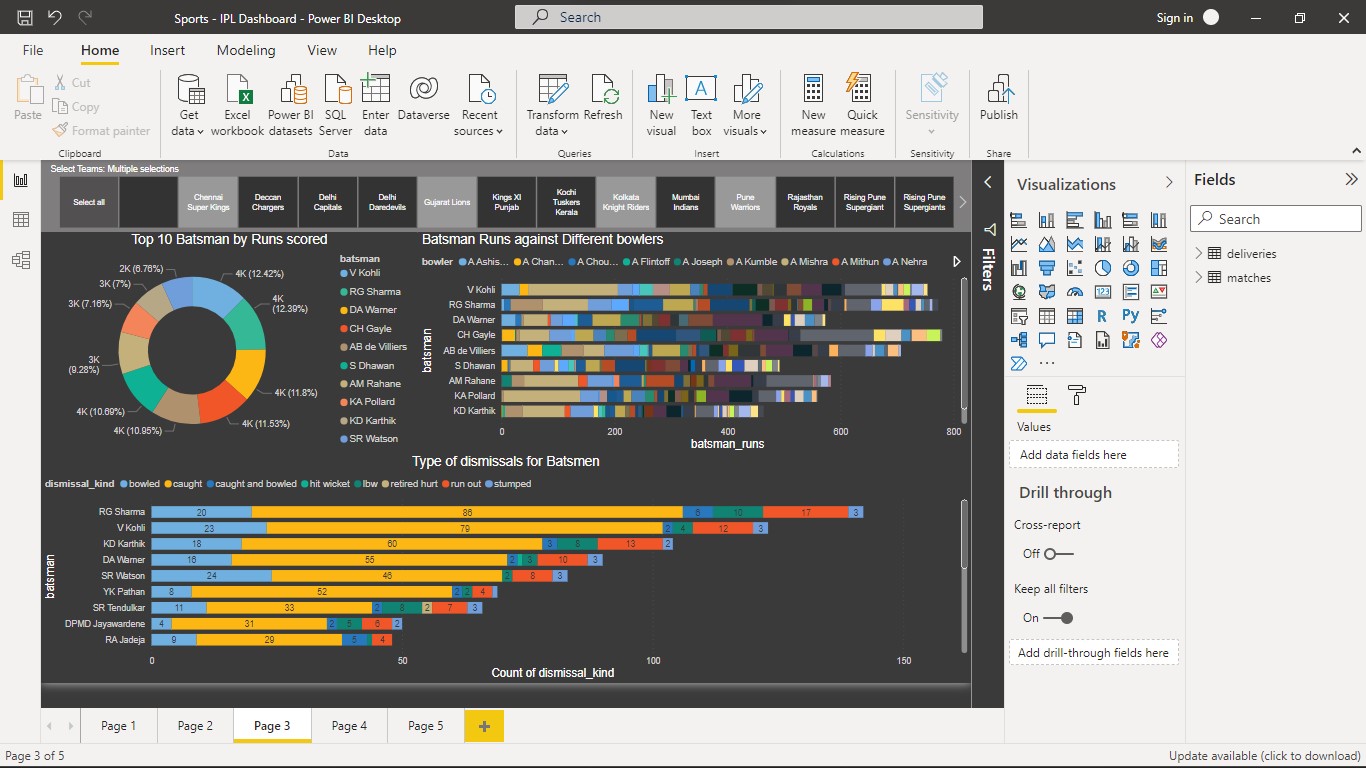
Task: Open the File menu
Action: tap(33, 50)
